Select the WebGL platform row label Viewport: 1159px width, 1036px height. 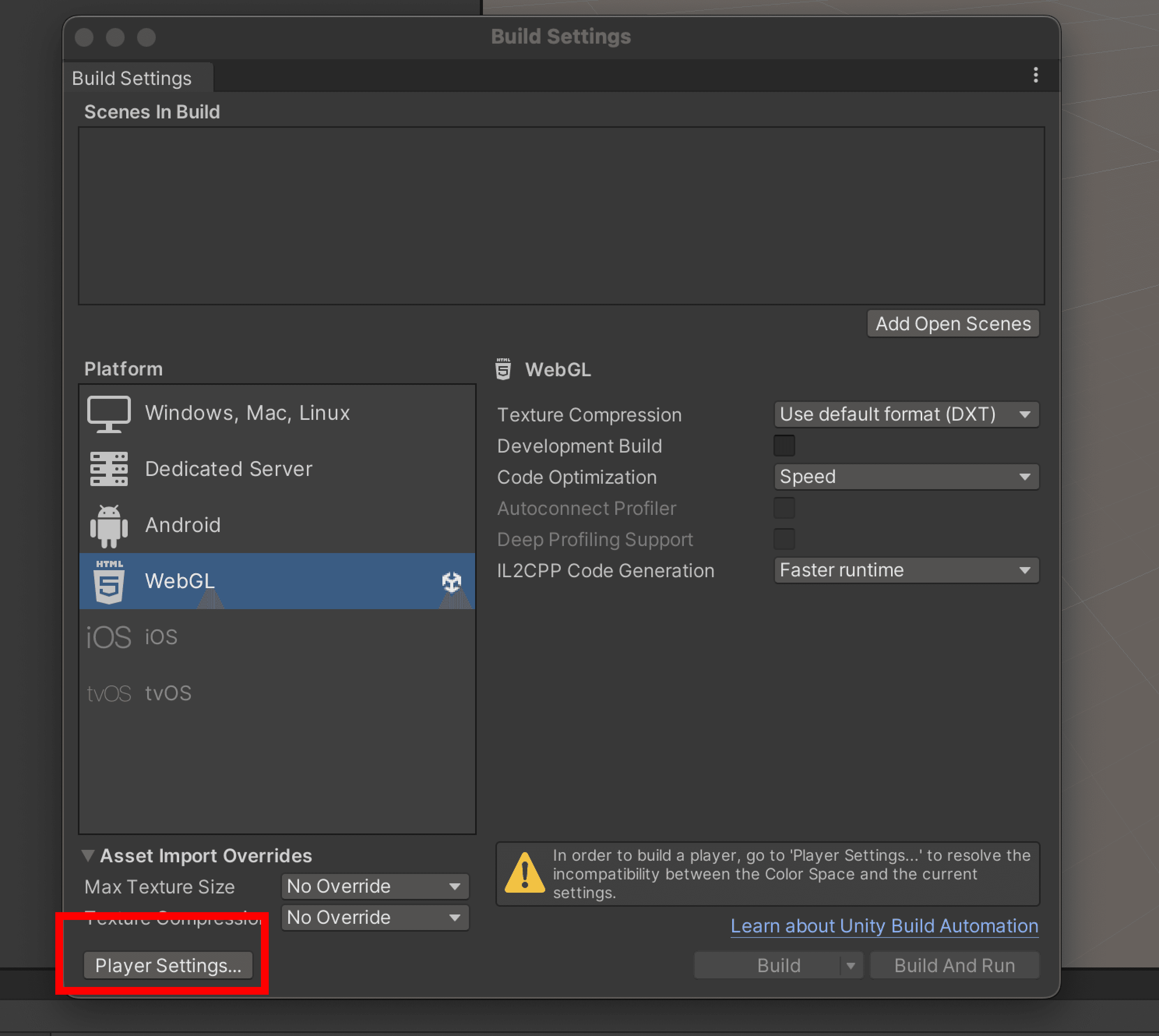pos(179,581)
